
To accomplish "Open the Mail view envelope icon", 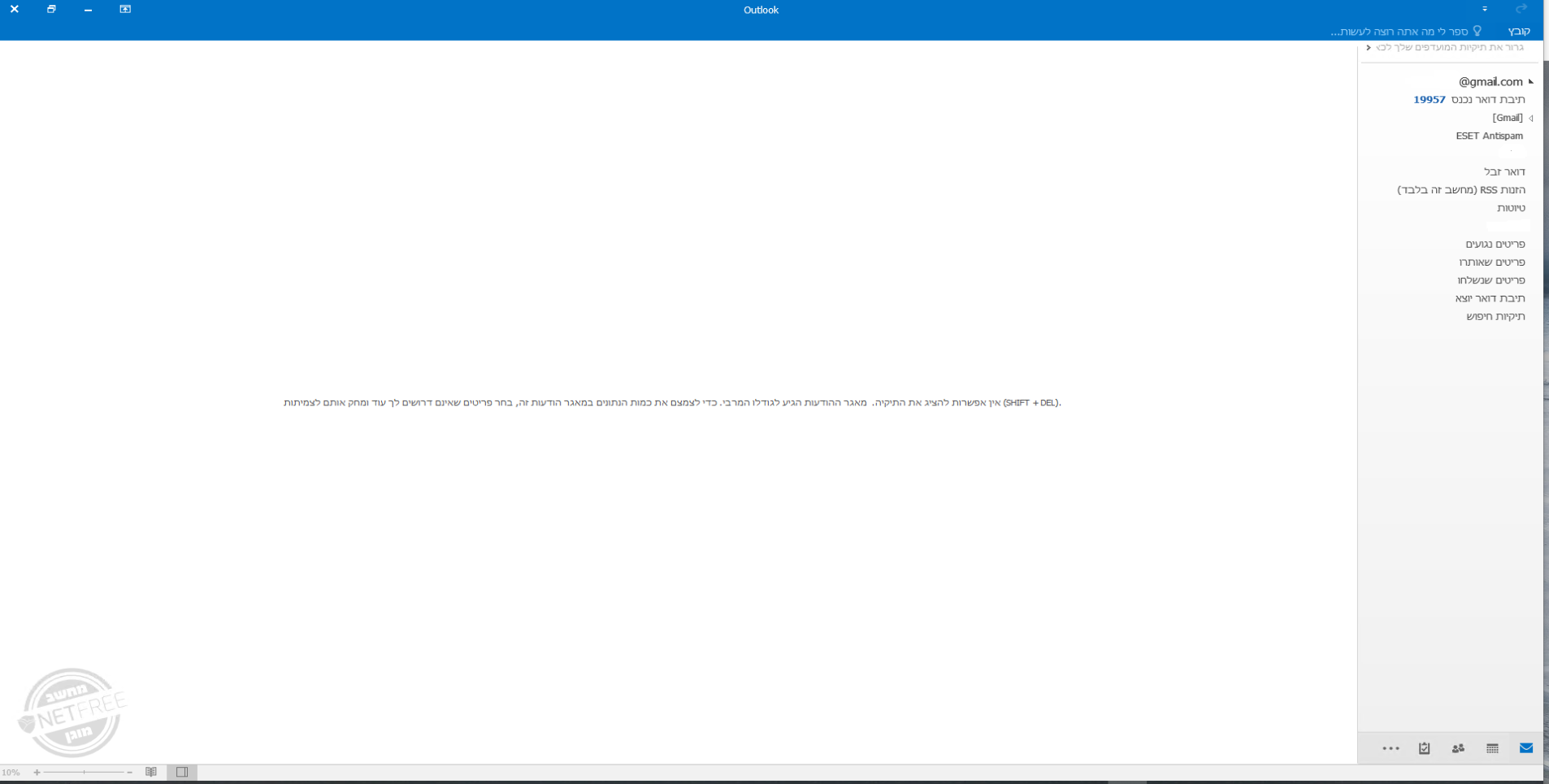I will [x=1525, y=748].
